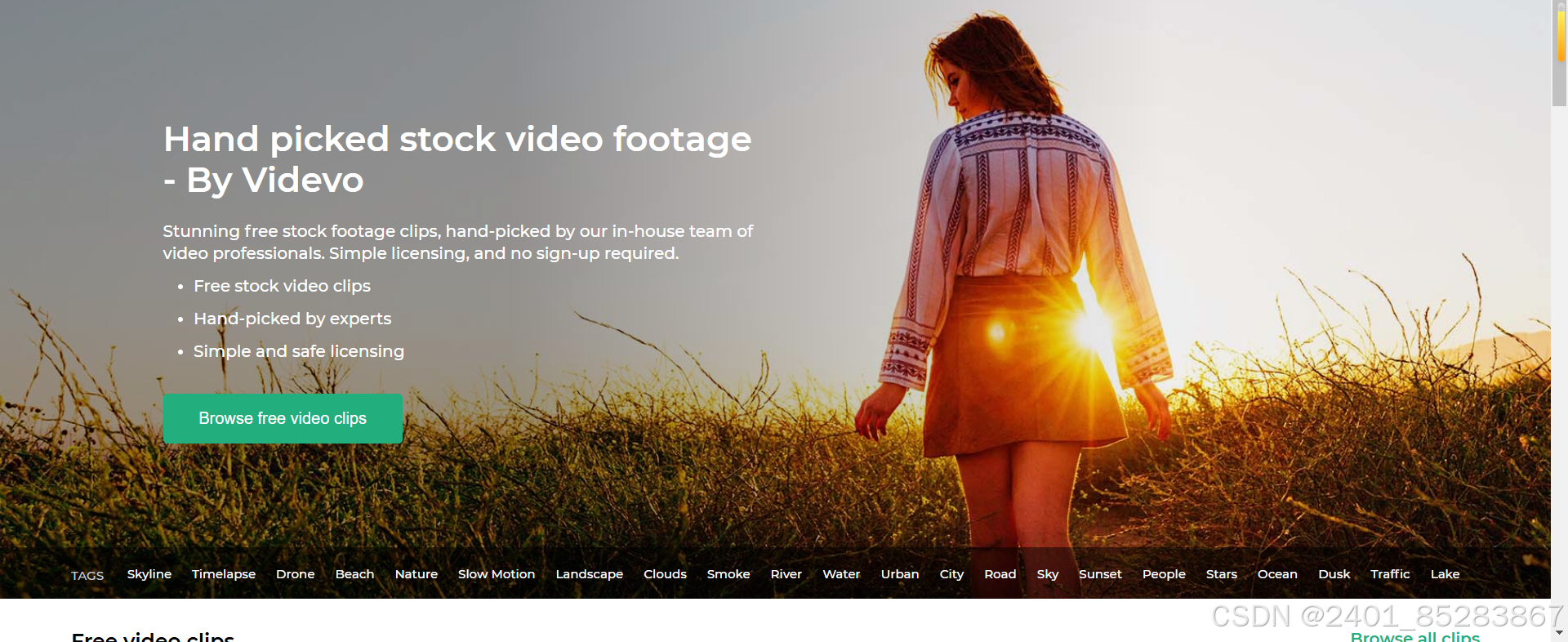Viewport: 1568px width, 642px height.
Task: Open the Drone tag
Action: [x=296, y=574]
